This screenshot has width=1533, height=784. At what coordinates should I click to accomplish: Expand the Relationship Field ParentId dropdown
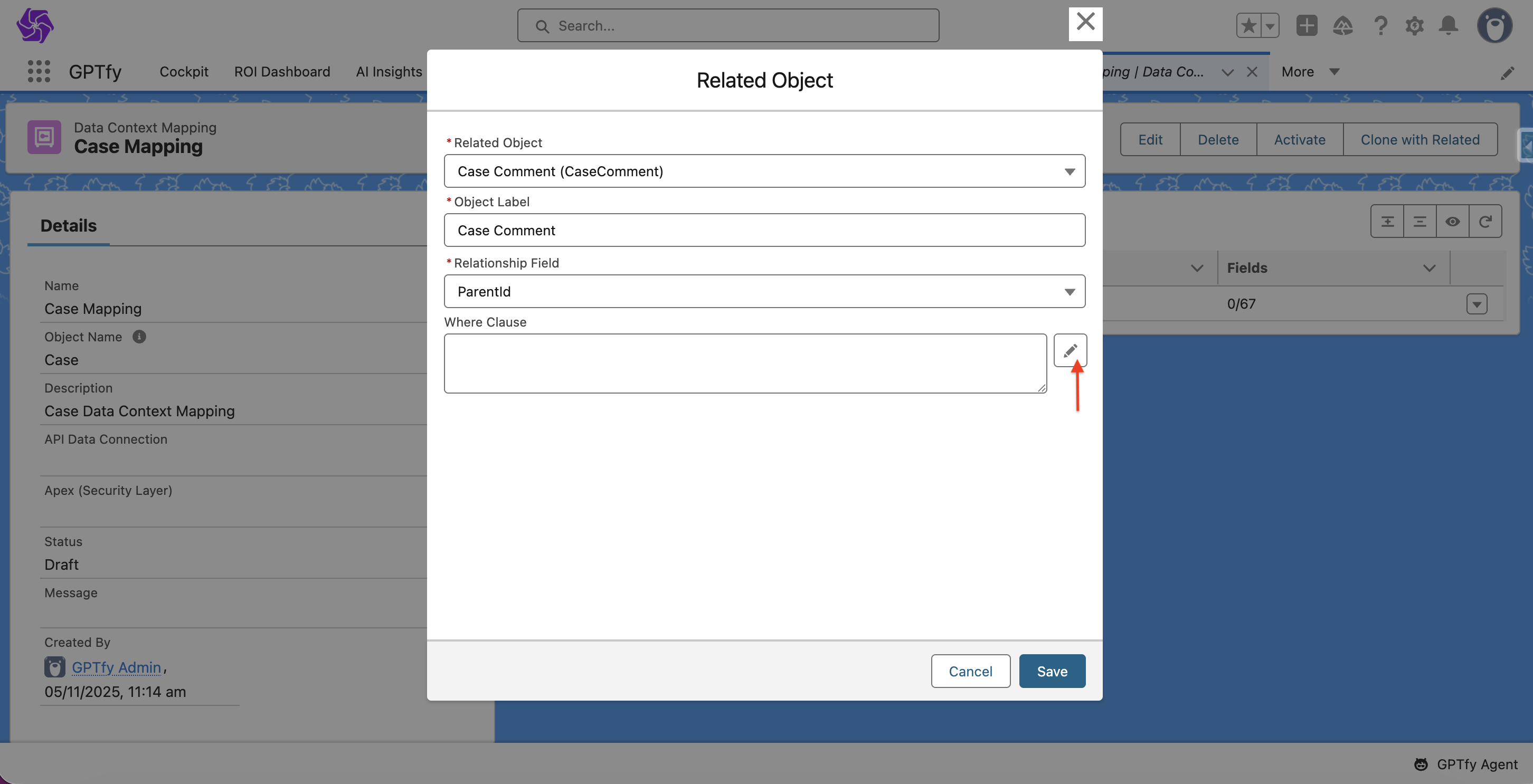pyautogui.click(x=764, y=291)
